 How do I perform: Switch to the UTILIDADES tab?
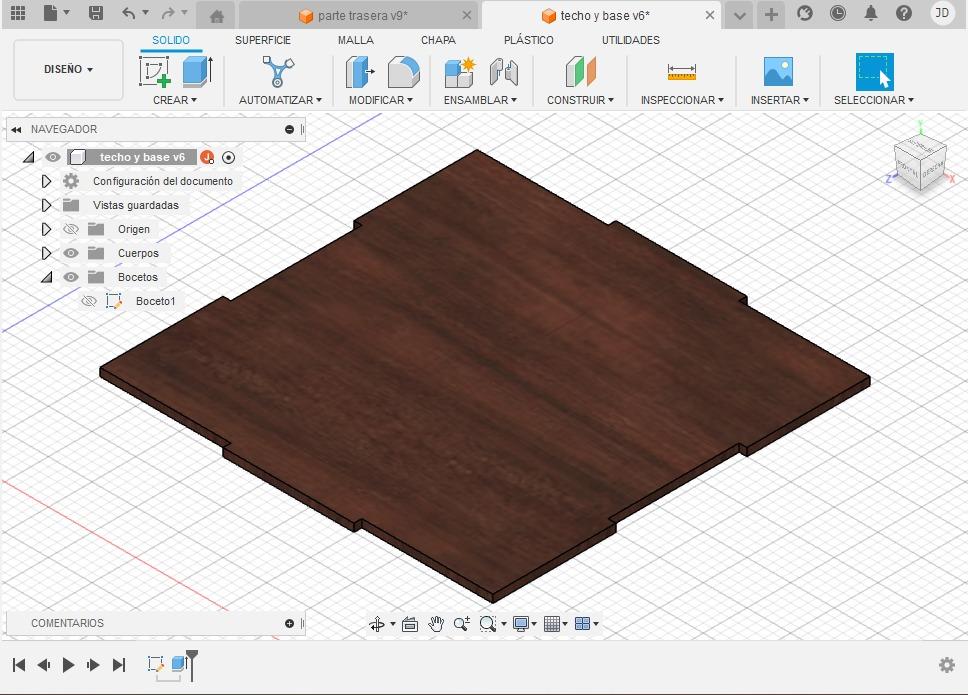coord(630,40)
